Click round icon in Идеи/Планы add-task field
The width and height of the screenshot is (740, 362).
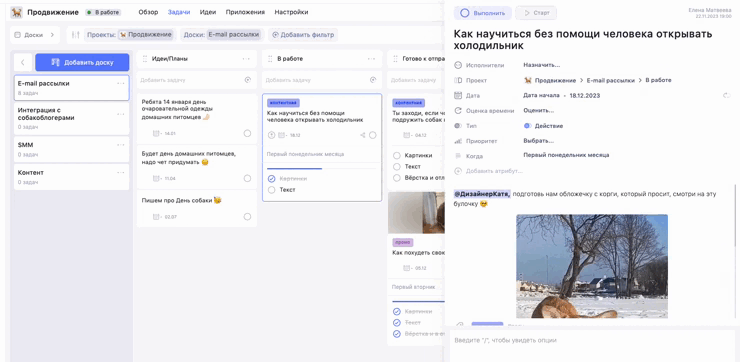pyautogui.click(x=248, y=80)
